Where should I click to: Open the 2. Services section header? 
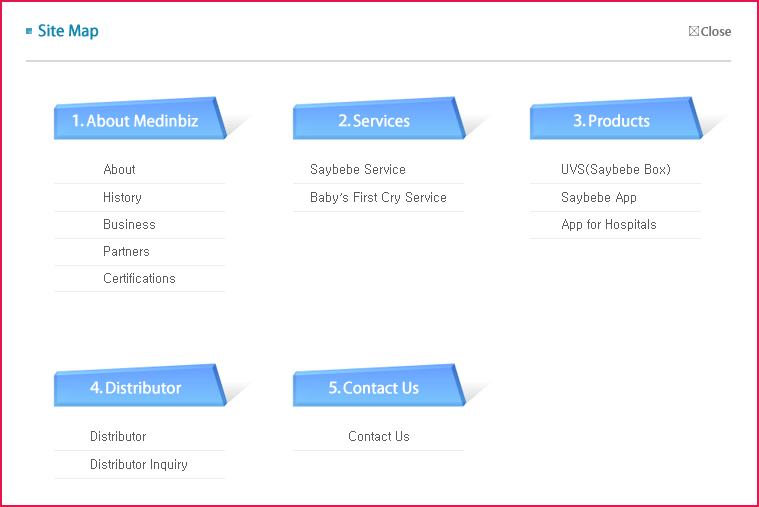(379, 119)
